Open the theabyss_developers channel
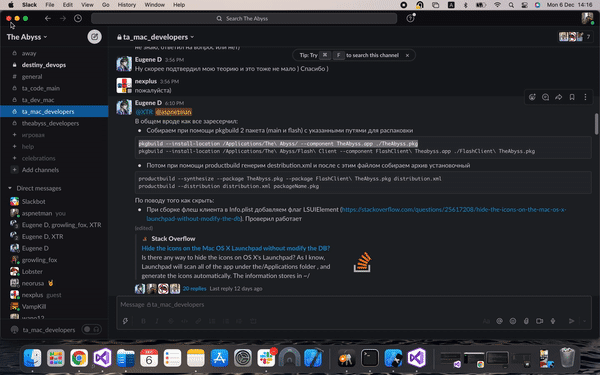600x375 pixels. [50, 123]
